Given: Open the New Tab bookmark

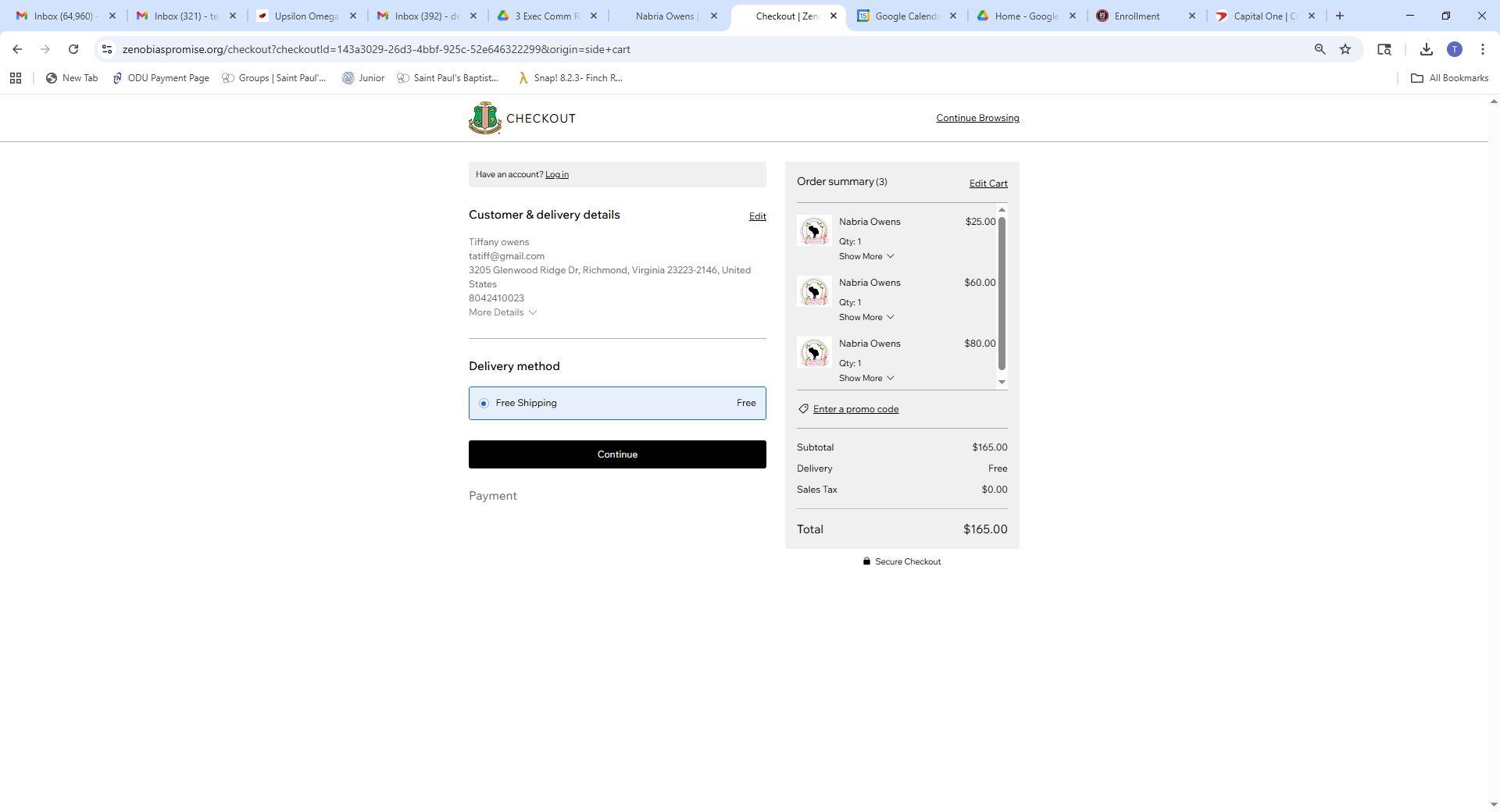Looking at the screenshot, I should point(72,78).
